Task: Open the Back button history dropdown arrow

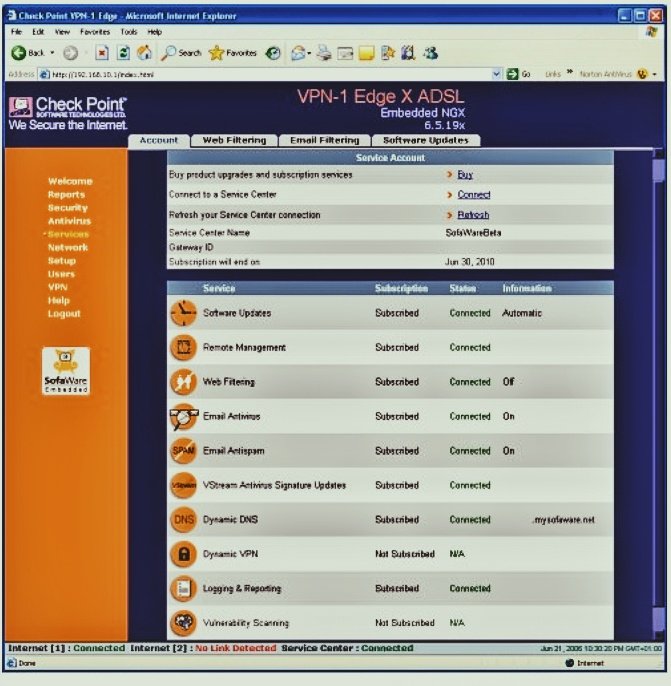Action: (x=52, y=53)
